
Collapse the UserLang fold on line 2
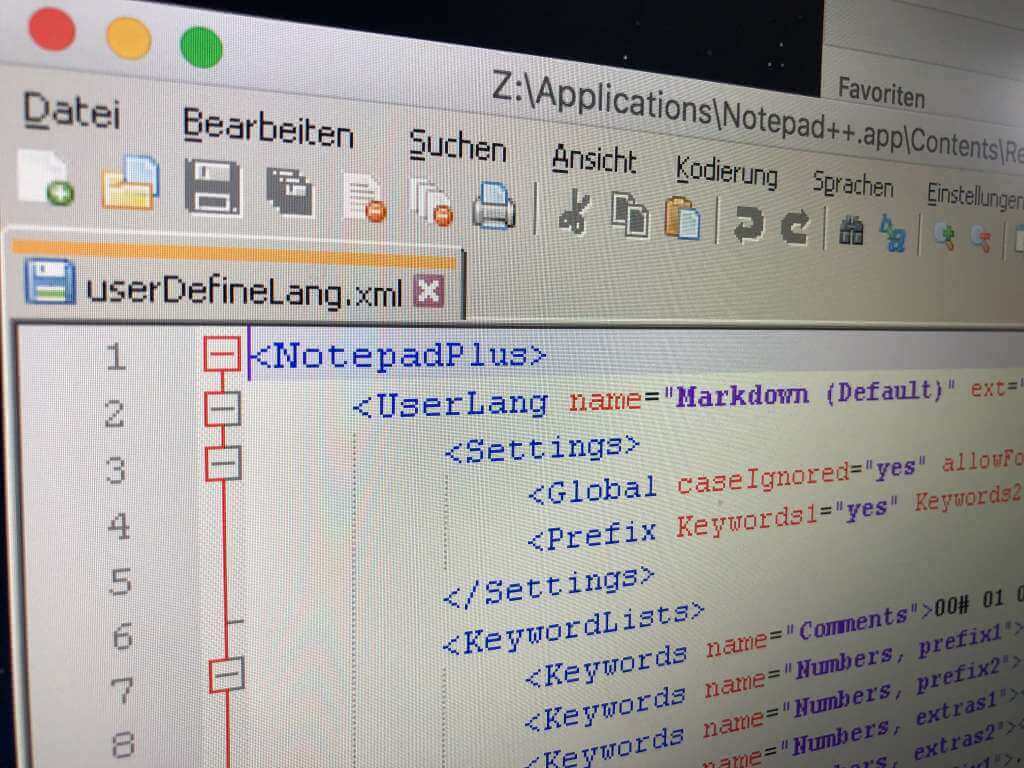pos(223,409)
